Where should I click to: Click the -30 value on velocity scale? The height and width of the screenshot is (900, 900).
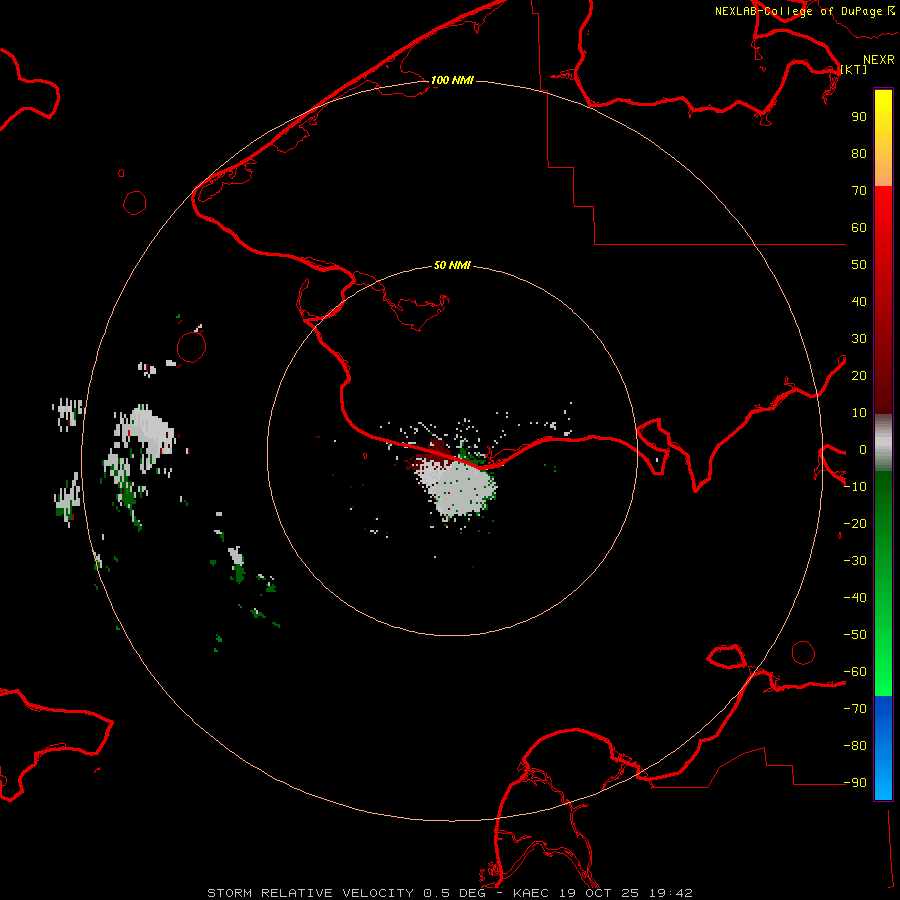(855, 561)
